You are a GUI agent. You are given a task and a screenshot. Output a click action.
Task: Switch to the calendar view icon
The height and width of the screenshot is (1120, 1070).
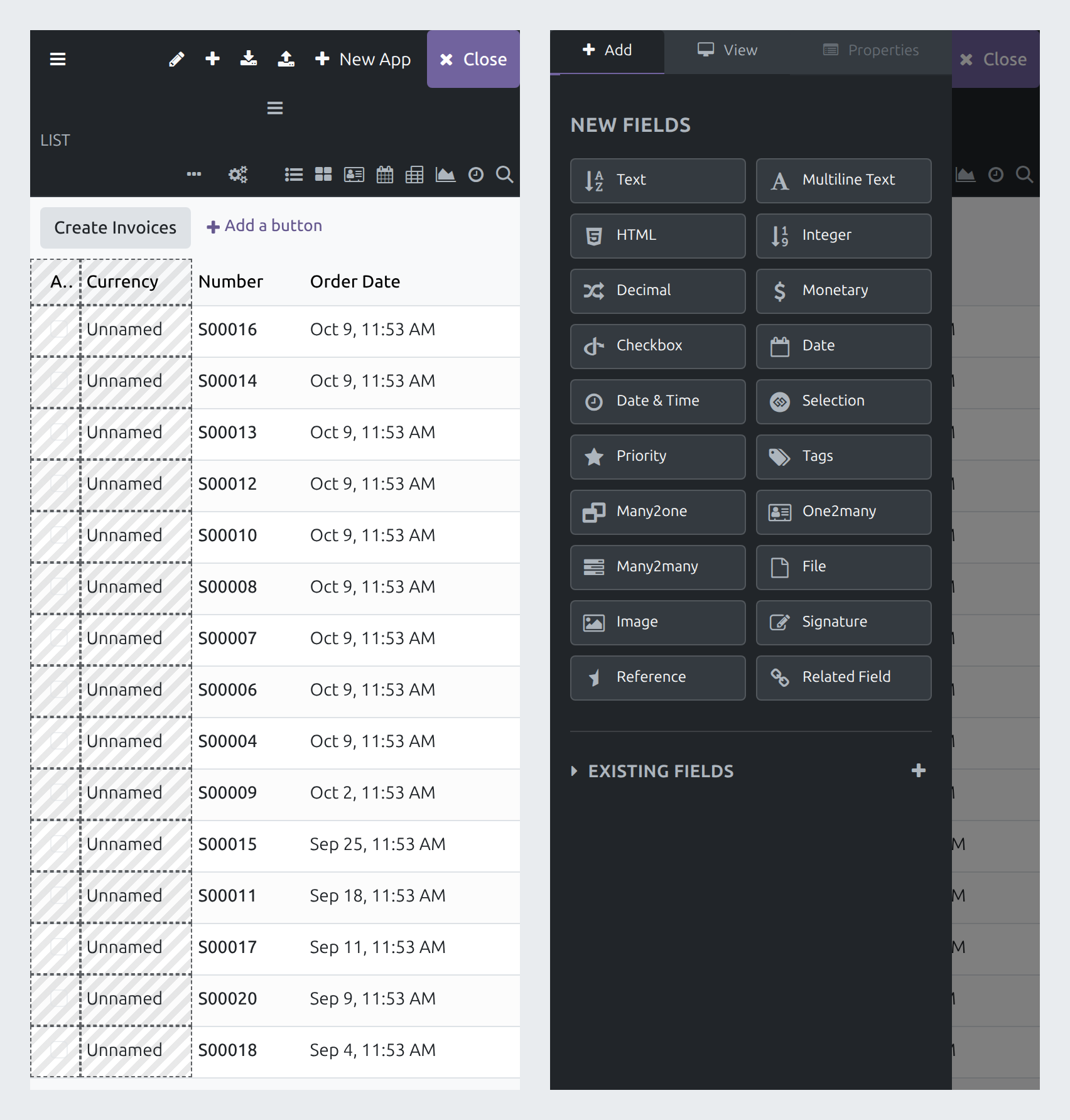(x=385, y=174)
